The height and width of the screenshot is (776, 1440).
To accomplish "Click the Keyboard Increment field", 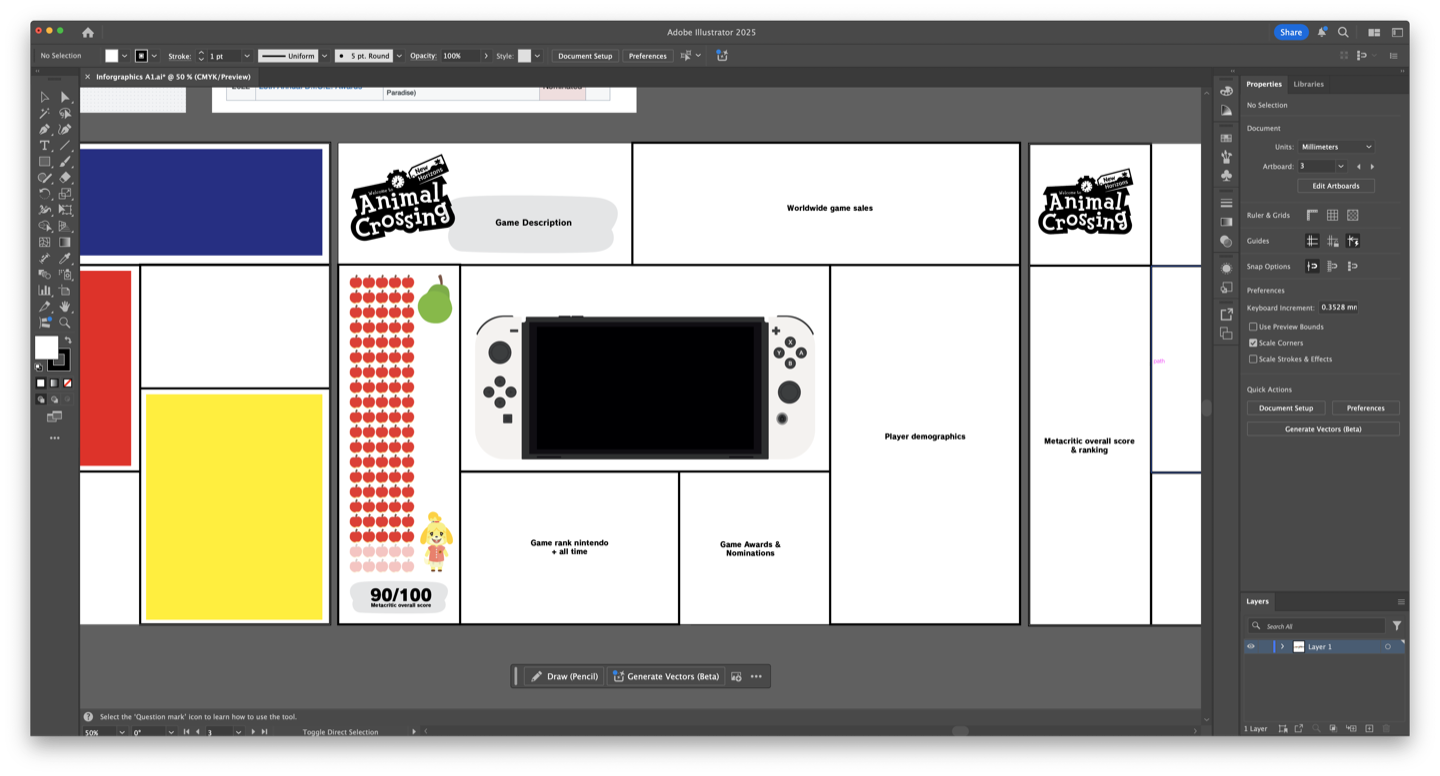I will coord(1338,307).
